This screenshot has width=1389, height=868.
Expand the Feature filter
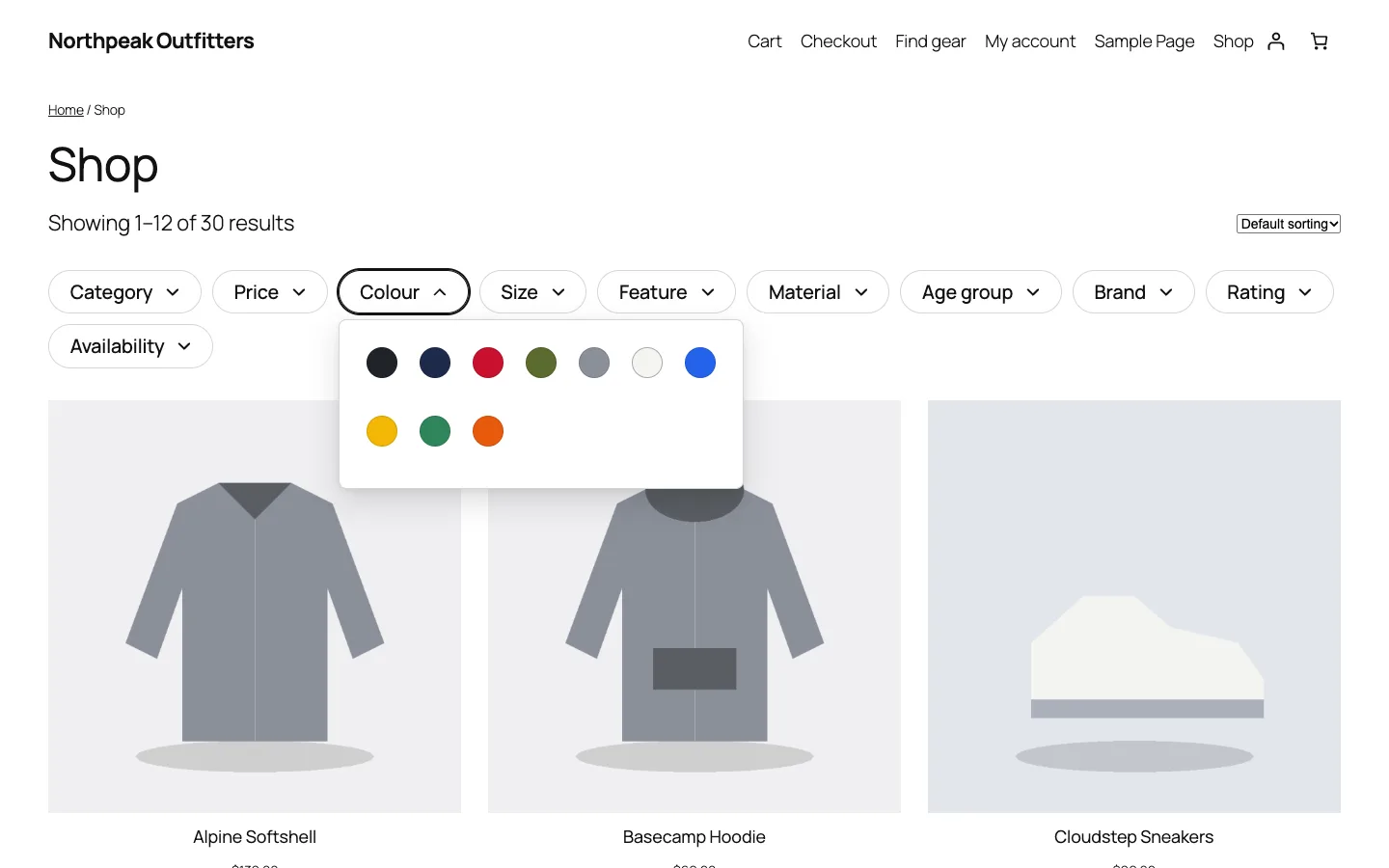(x=667, y=292)
